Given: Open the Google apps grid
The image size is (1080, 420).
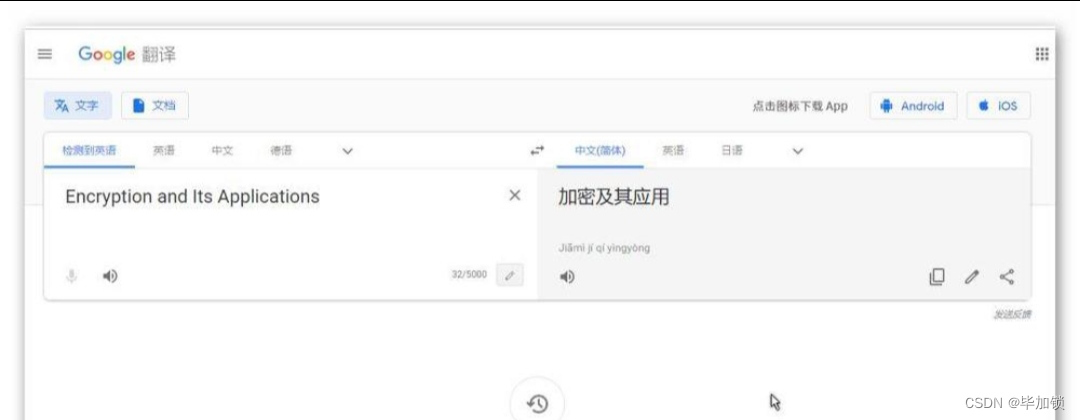Looking at the screenshot, I should coord(1041,54).
